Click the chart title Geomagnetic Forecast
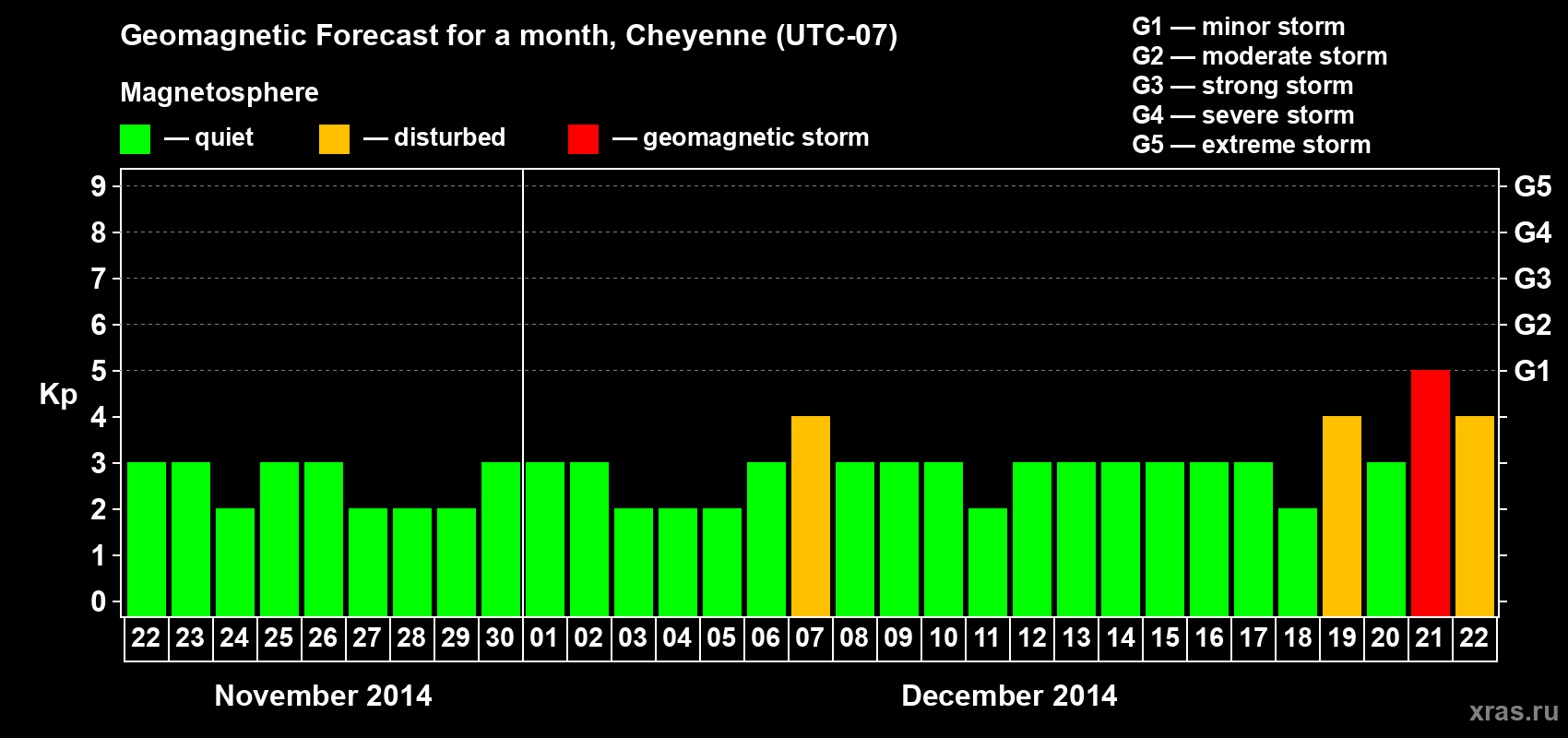Screen dimensions: 1568x738 (509, 36)
